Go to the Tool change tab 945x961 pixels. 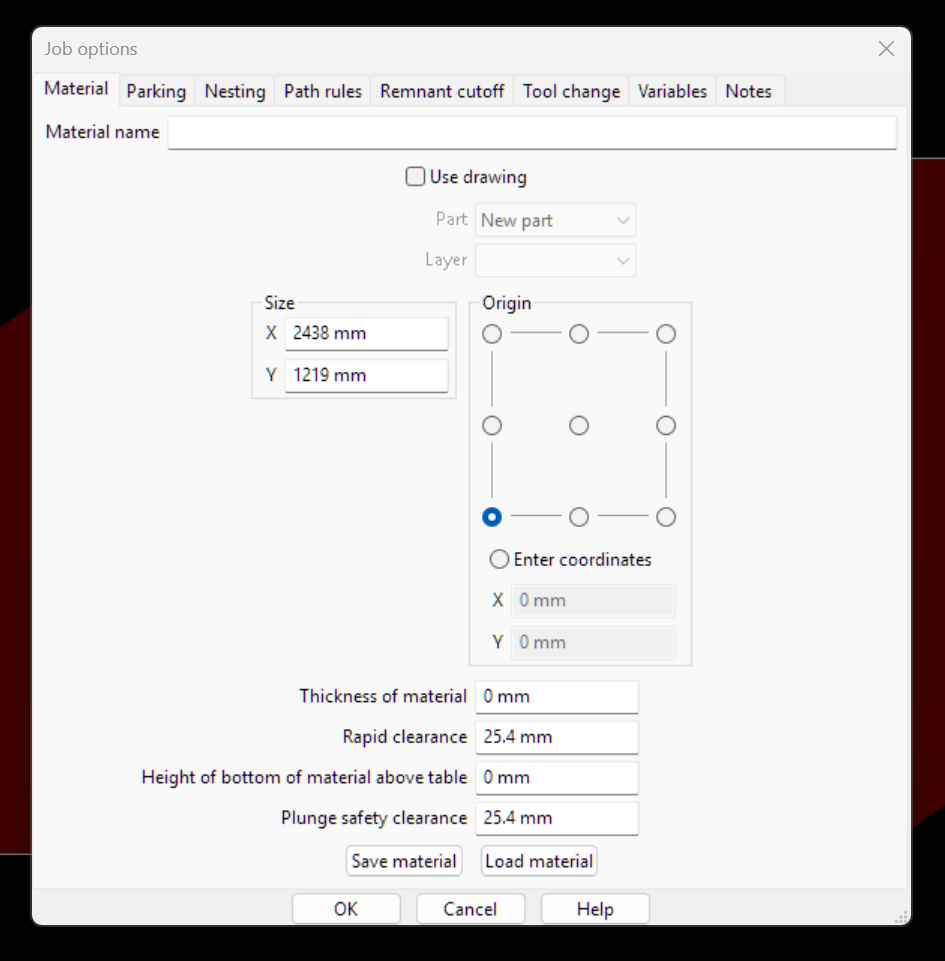point(571,91)
